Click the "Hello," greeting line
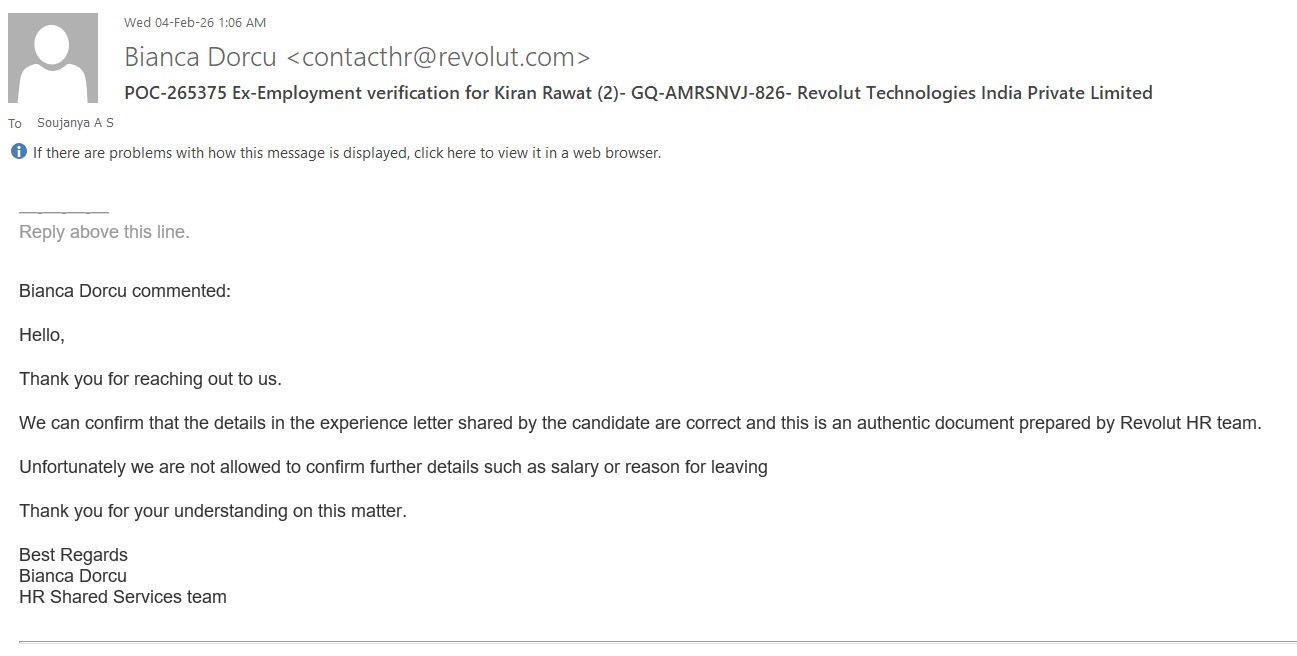The width and height of the screenshot is (1297, 656). pyautogui.click(x=42, y=335)
